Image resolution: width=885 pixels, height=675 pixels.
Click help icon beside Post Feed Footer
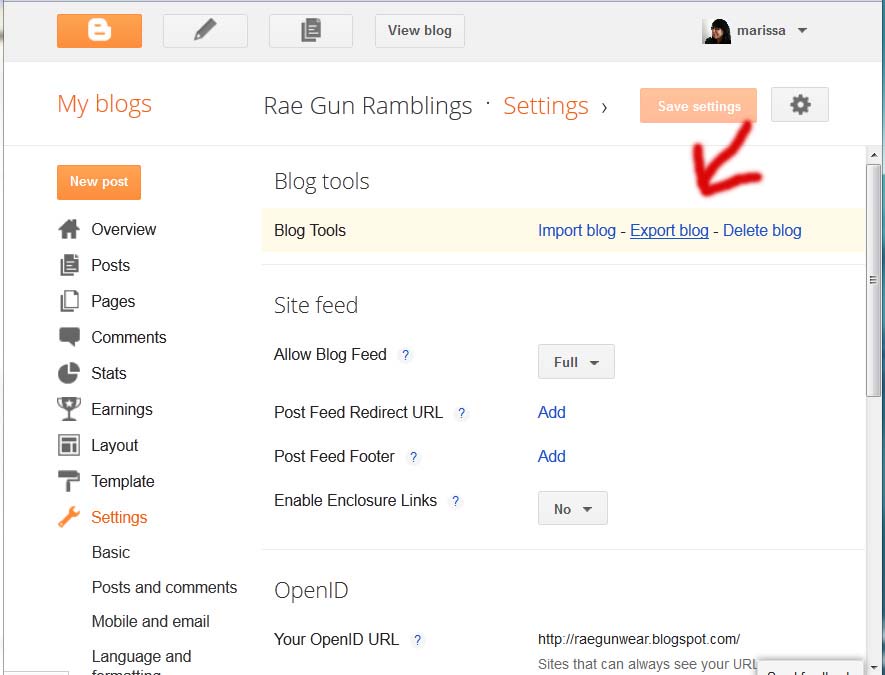[x=413, y=457]
